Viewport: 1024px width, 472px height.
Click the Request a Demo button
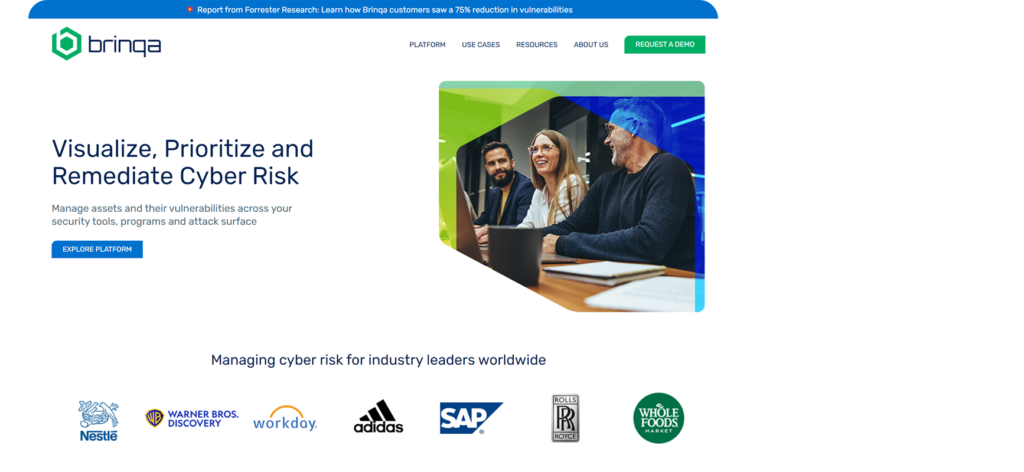pyautogui.click(x=665, y=44)
